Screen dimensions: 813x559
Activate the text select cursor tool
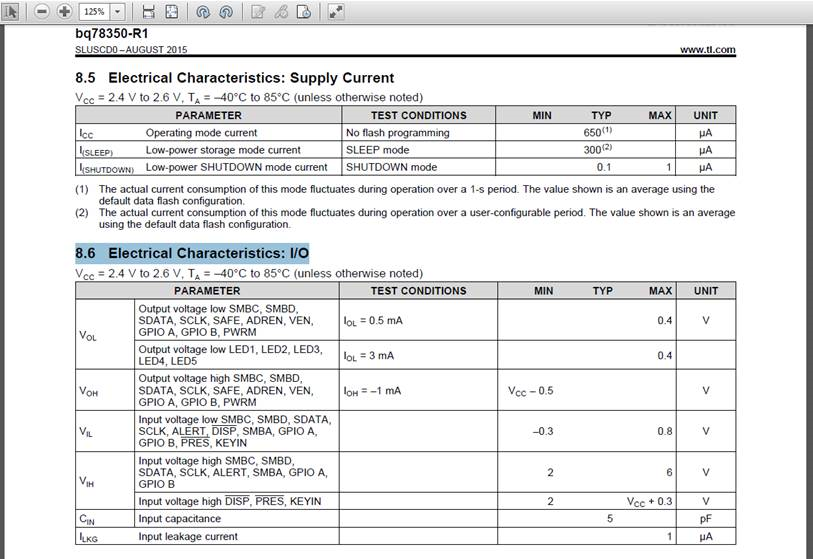[10, 11]
